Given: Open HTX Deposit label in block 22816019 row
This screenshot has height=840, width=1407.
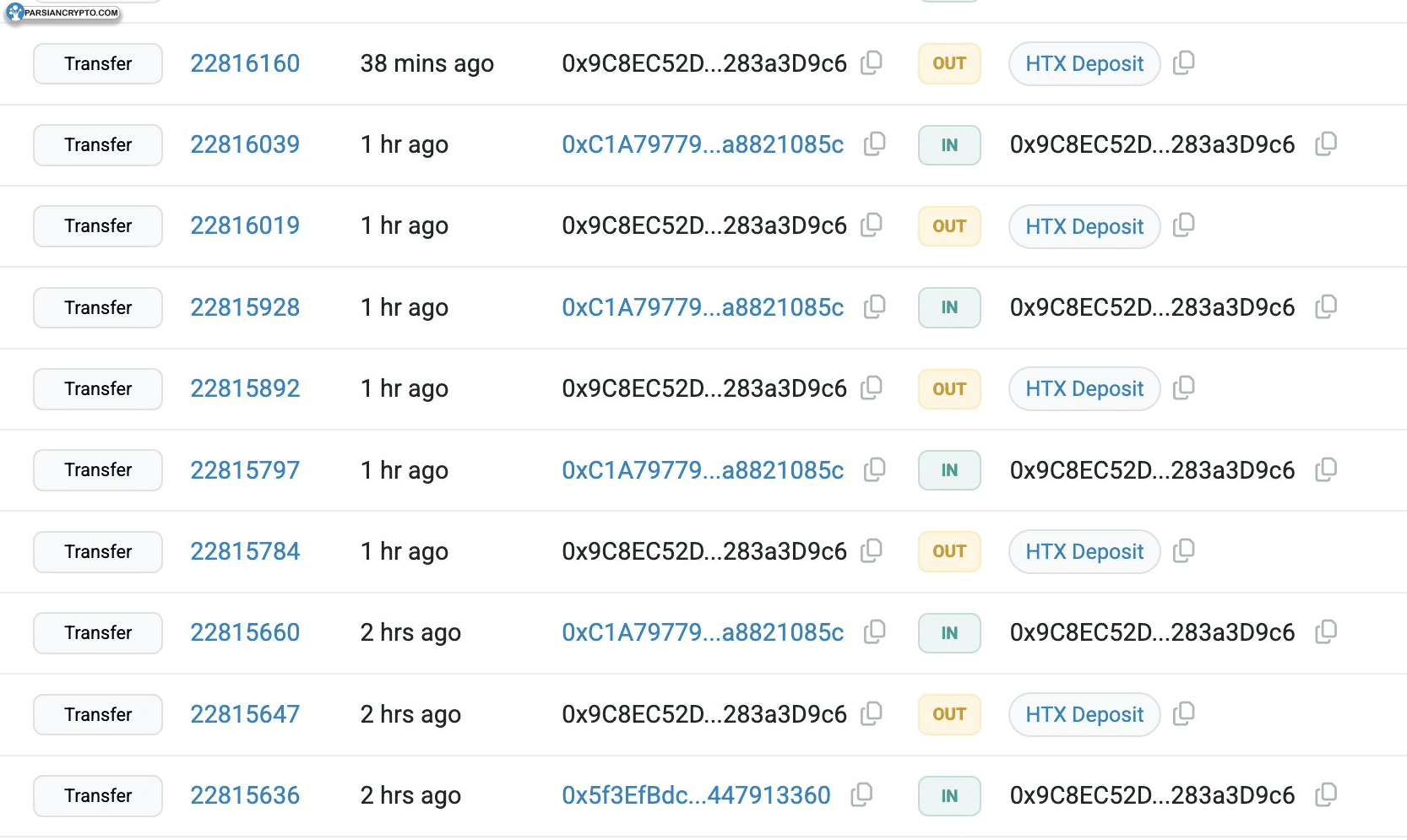Looking at the screenshot, I should tap(1084, 226).
